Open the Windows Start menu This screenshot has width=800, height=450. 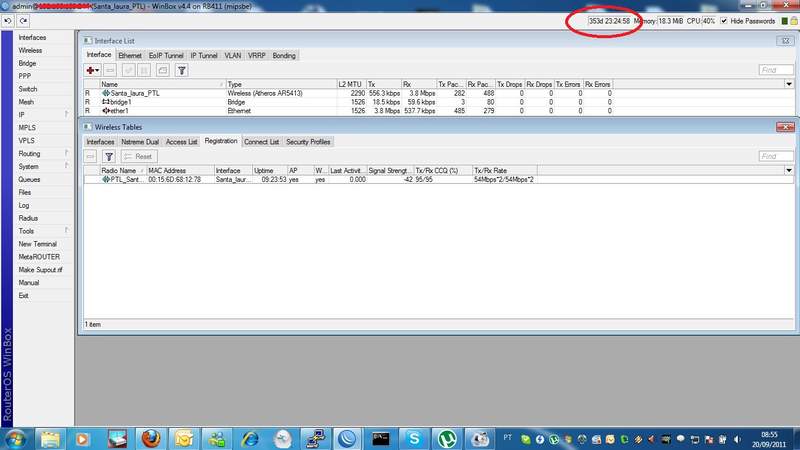coord(14,439)
